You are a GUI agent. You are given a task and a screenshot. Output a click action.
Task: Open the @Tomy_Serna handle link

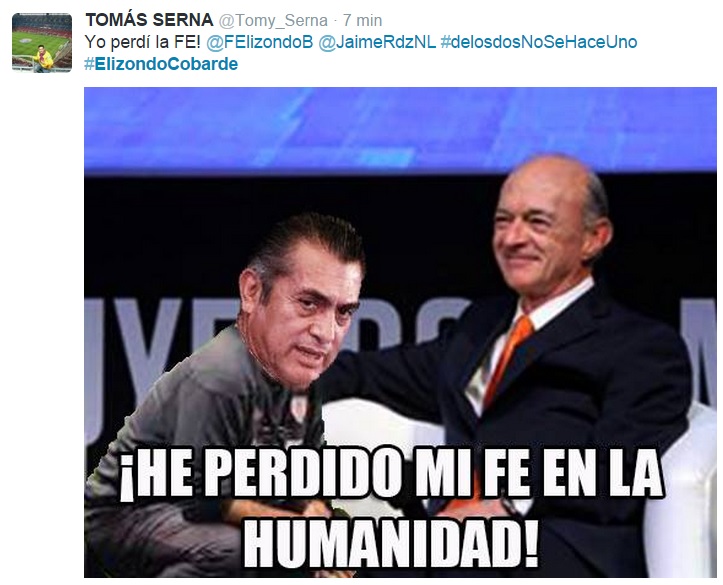(x=273, y=21)
